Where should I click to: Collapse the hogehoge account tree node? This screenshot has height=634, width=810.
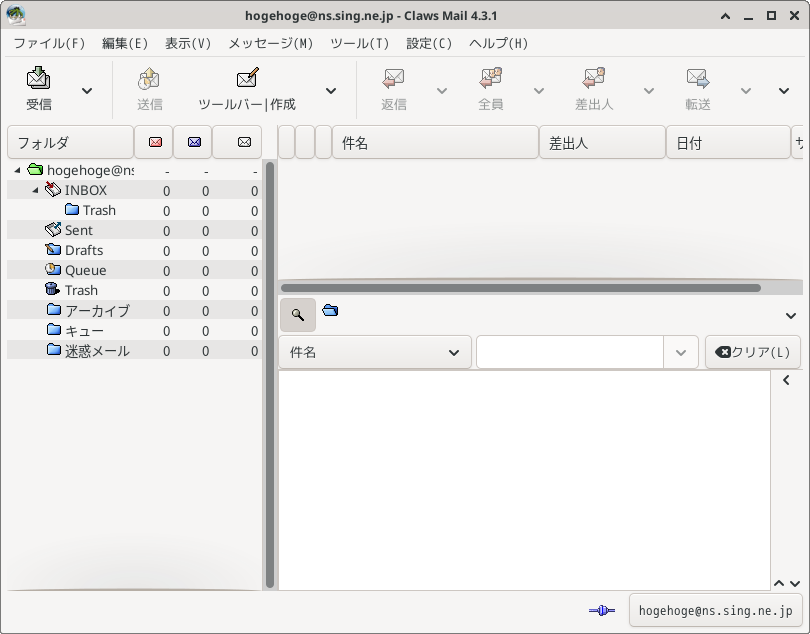coord(18,170)
